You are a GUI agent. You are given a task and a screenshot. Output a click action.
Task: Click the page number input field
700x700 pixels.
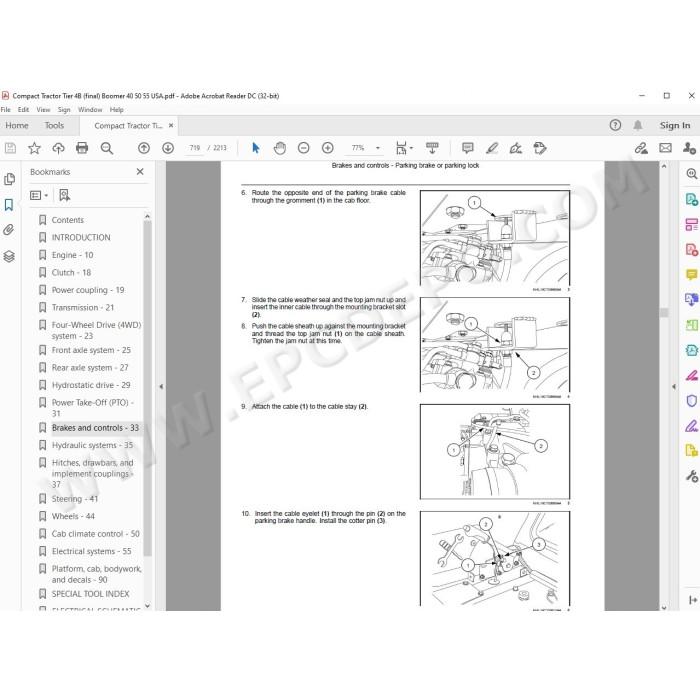(x=195, y=148)
